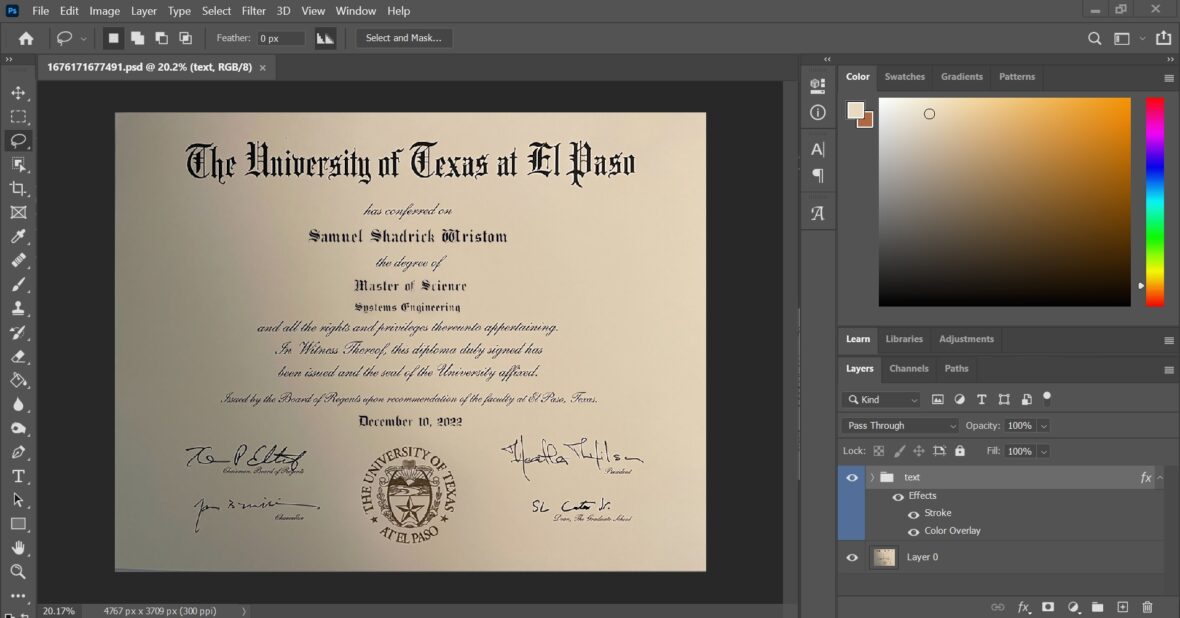Open Layers panel options menu

point(1169,370)
